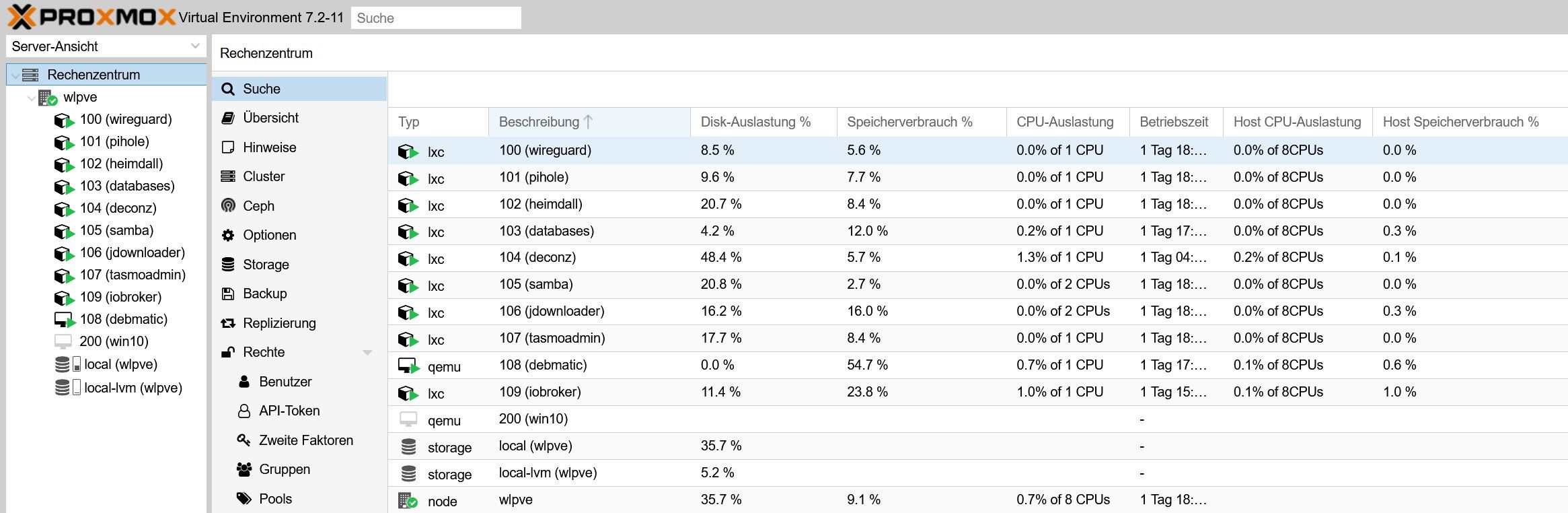Collapse the wlpve node in tree
Image resolution: width=1568 pixels, height=513 pixels.
[x=31, y=98]
